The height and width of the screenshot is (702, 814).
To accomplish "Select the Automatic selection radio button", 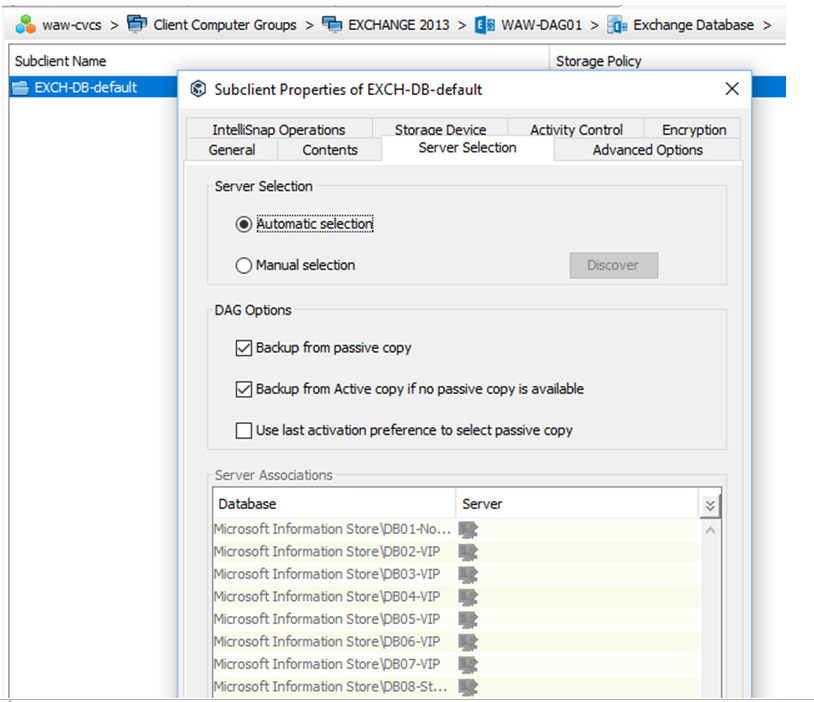I will click(243, 224).
